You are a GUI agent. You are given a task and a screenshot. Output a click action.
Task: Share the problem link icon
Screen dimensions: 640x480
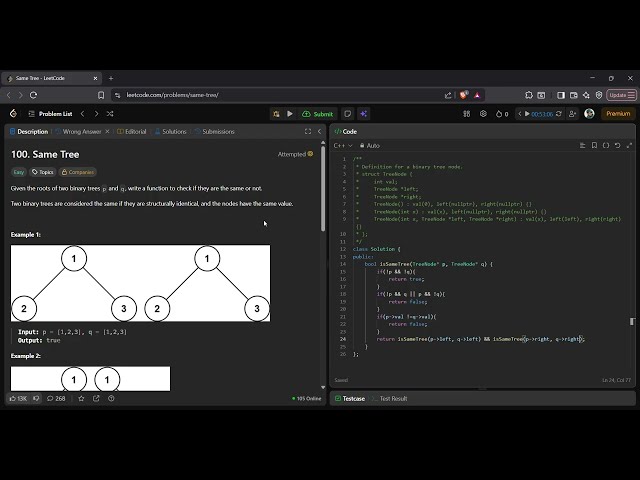[96, 398]
